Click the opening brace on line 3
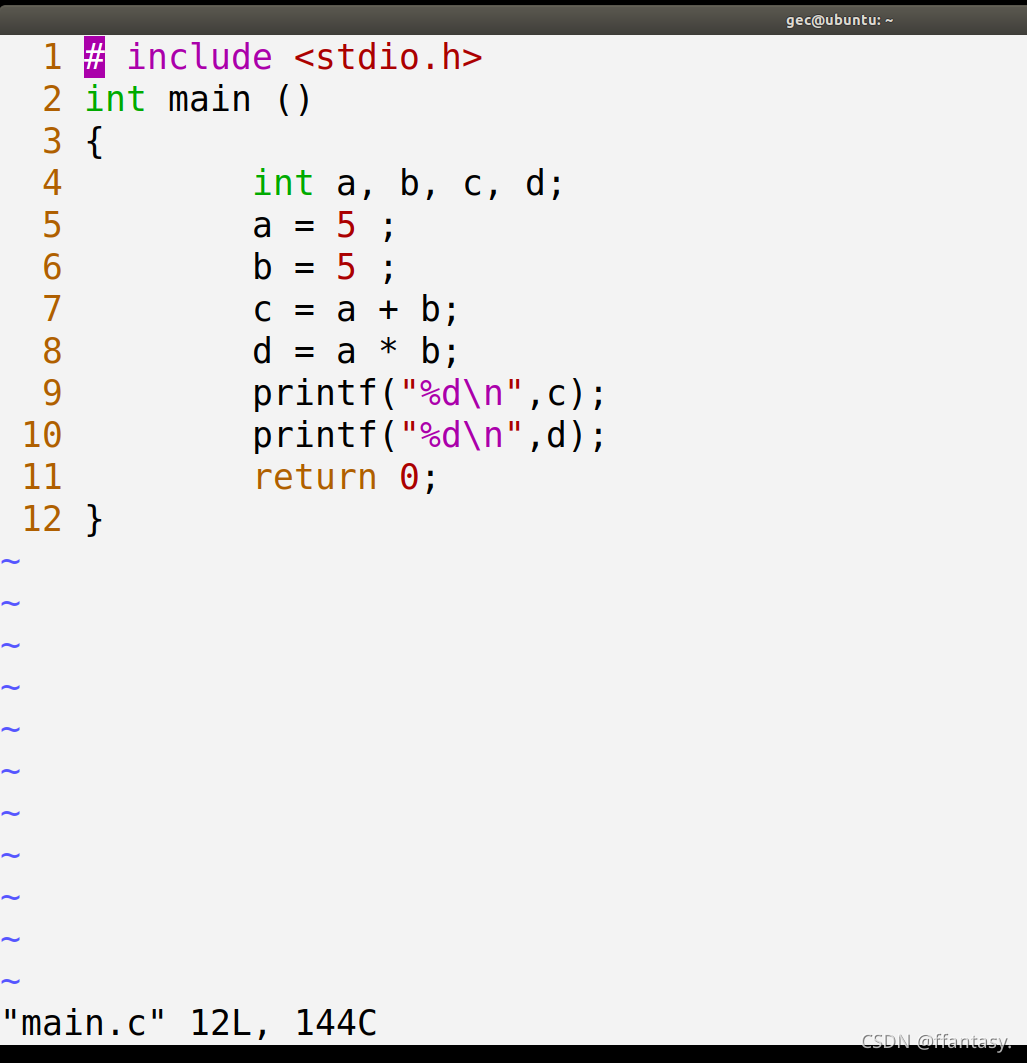The width and height of the screenshot is (1027, 1063). pyautogui.click(x=95, y=142)
